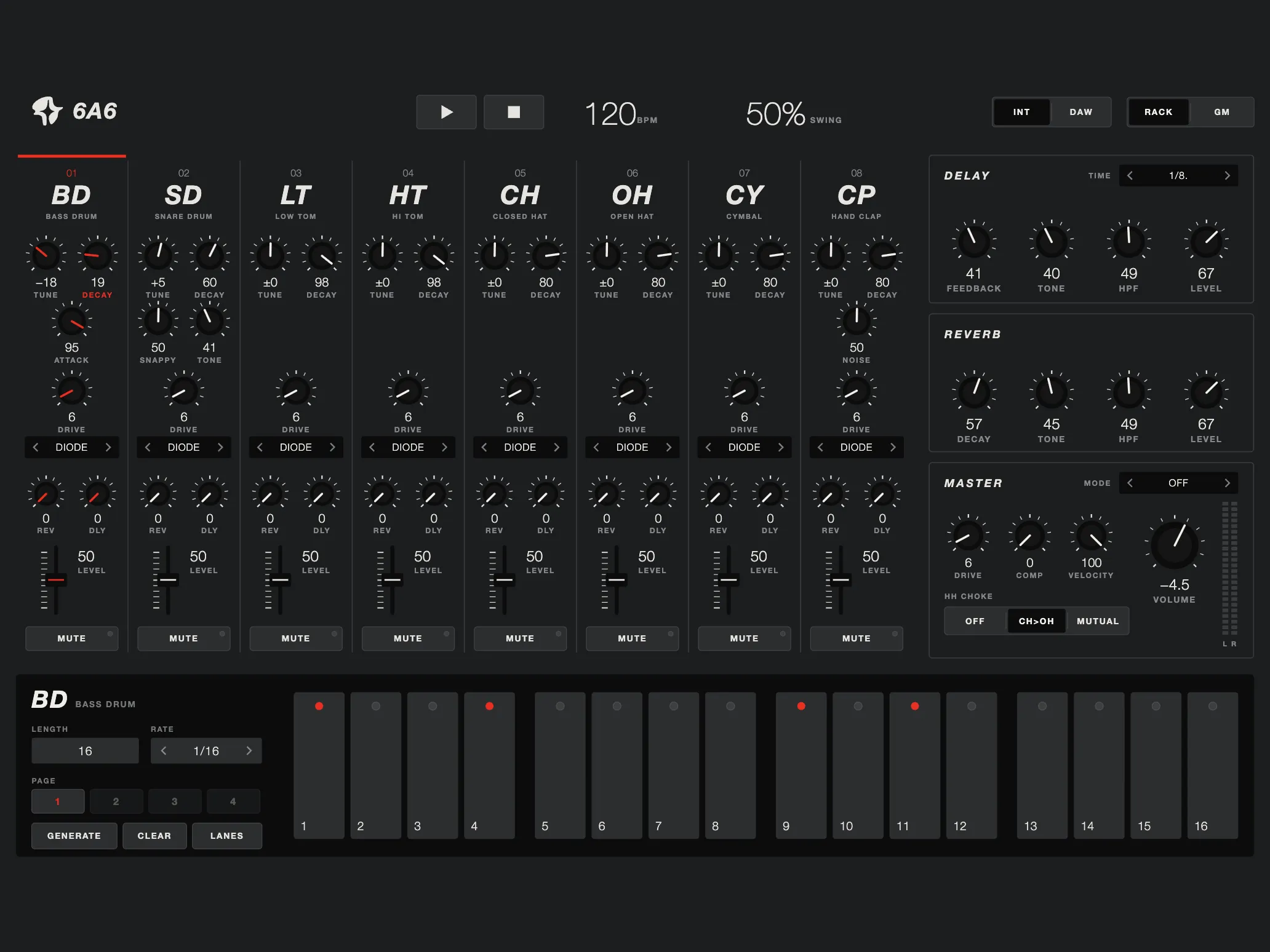The width and height of the screenshot is (1270, 952).
Task: Click the BD Tune knob
Action: pyautogui.click(x=46, y=256)
